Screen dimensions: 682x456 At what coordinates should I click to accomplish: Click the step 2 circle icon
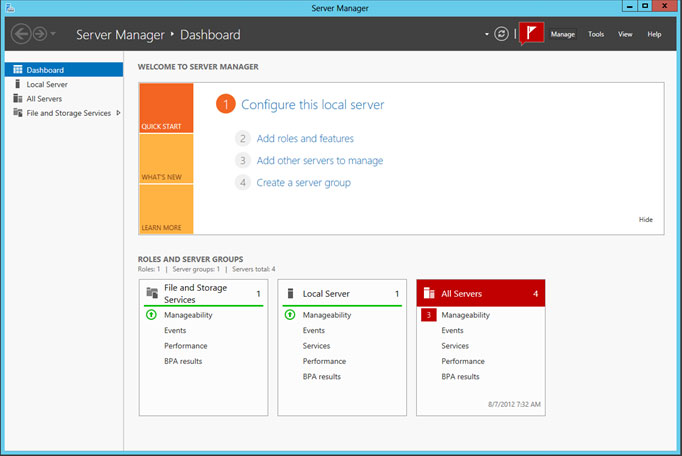(243, 138)
